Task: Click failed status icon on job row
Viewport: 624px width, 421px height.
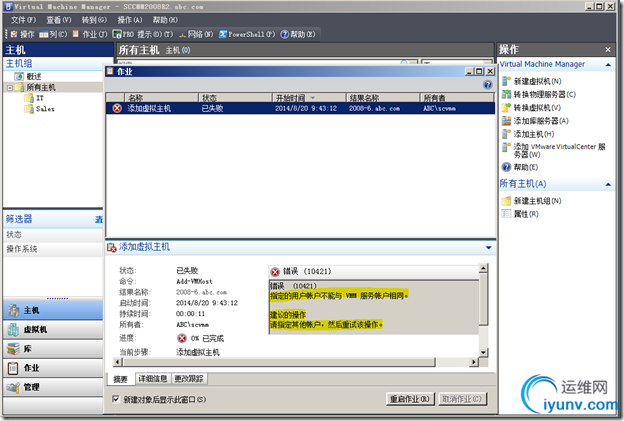Action: click(x=117, y=108)
